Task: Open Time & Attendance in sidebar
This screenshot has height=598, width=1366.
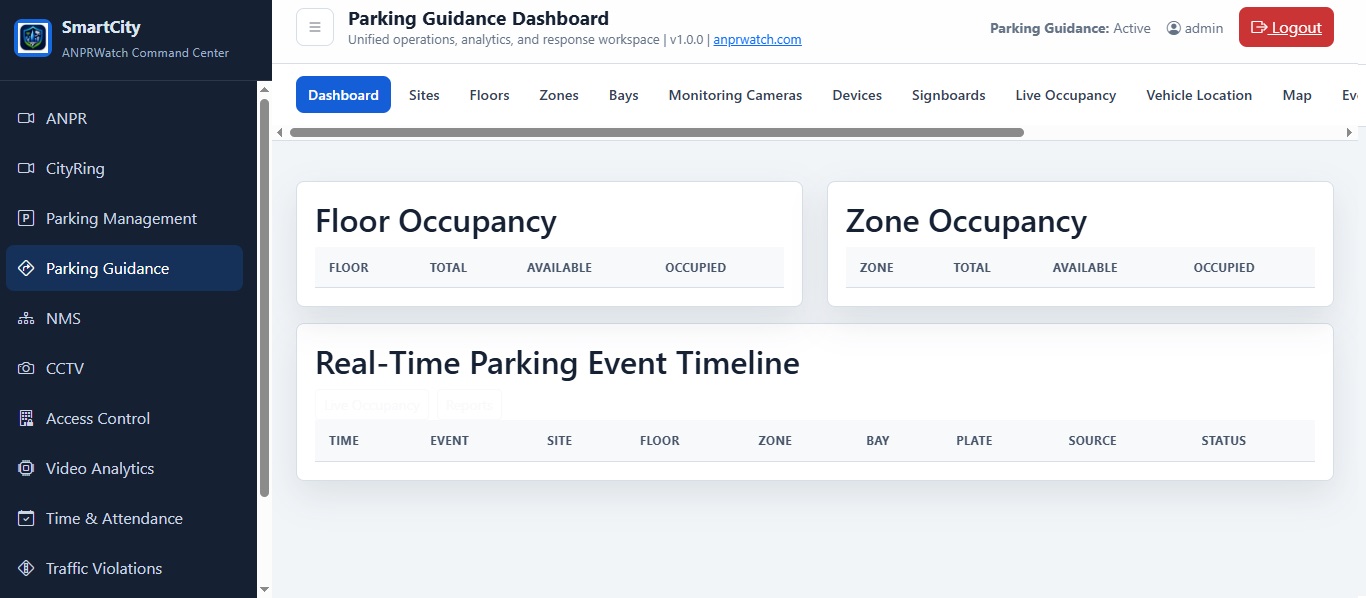Action: pos(124,518)
